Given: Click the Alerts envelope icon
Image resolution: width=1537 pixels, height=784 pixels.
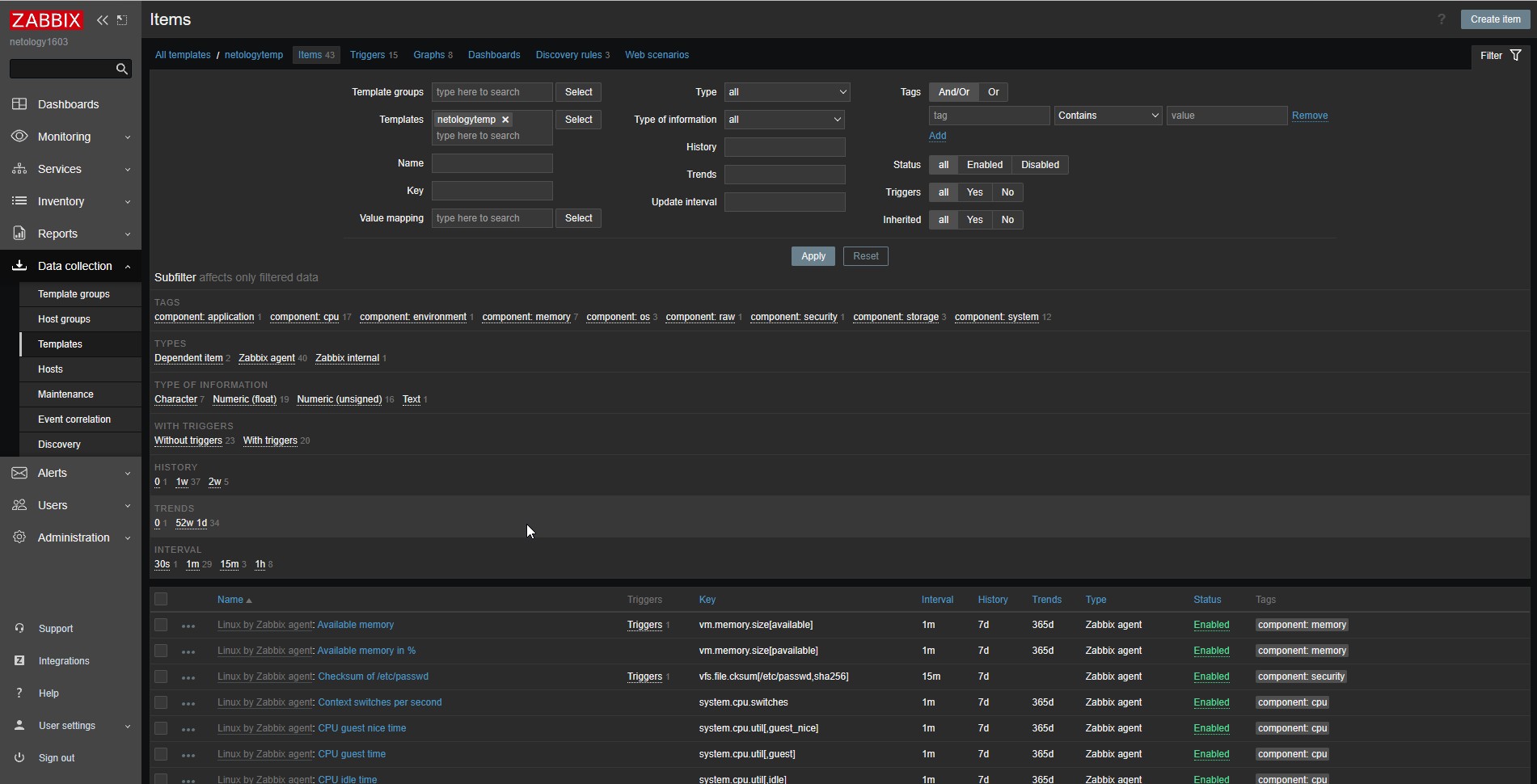Looking at the screenshot, I should [19, 473].
